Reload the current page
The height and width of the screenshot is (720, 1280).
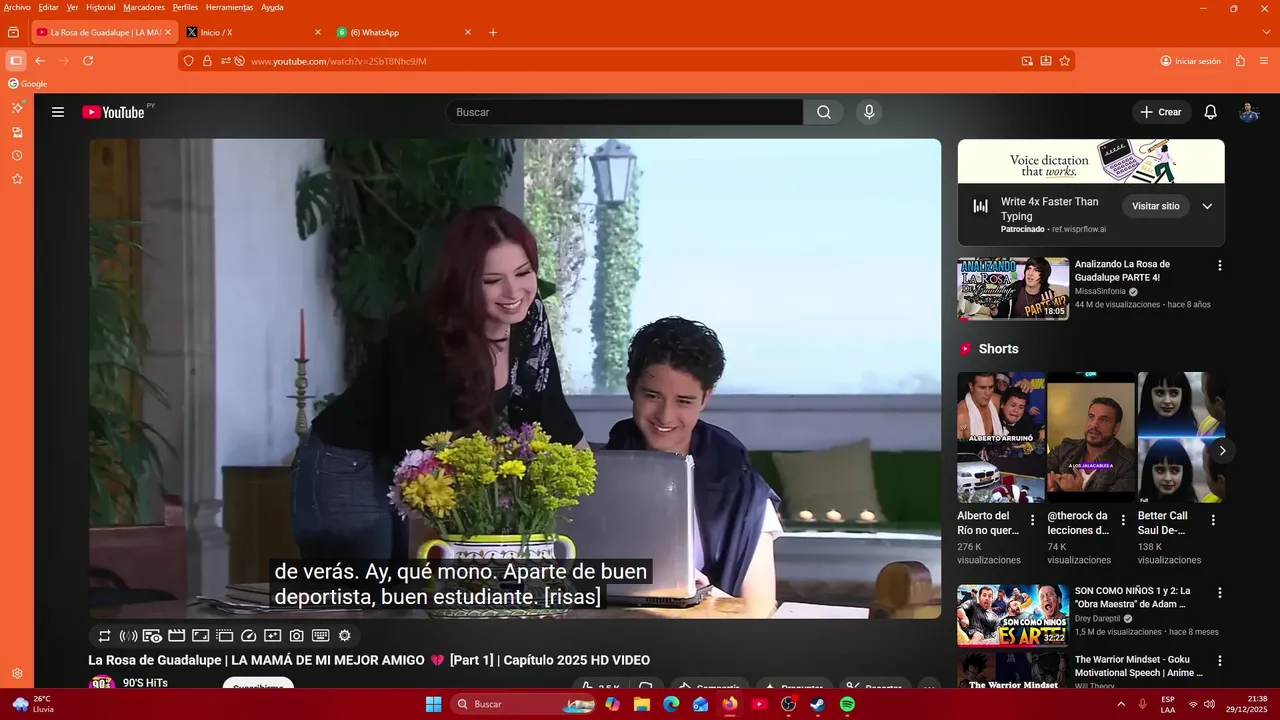pos(88,61)
